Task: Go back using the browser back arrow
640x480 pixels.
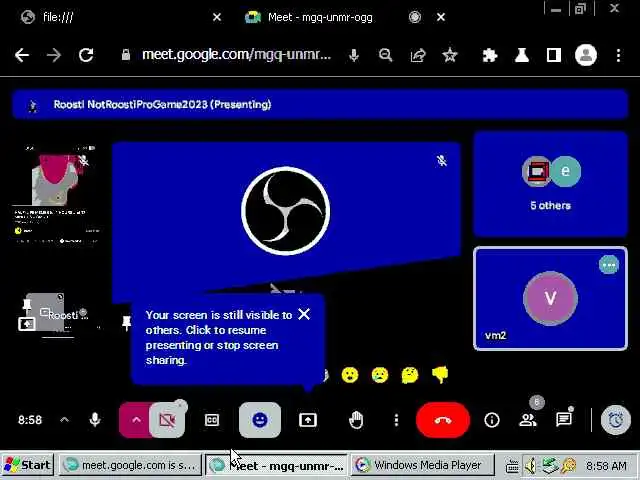Action: (22, 55)
